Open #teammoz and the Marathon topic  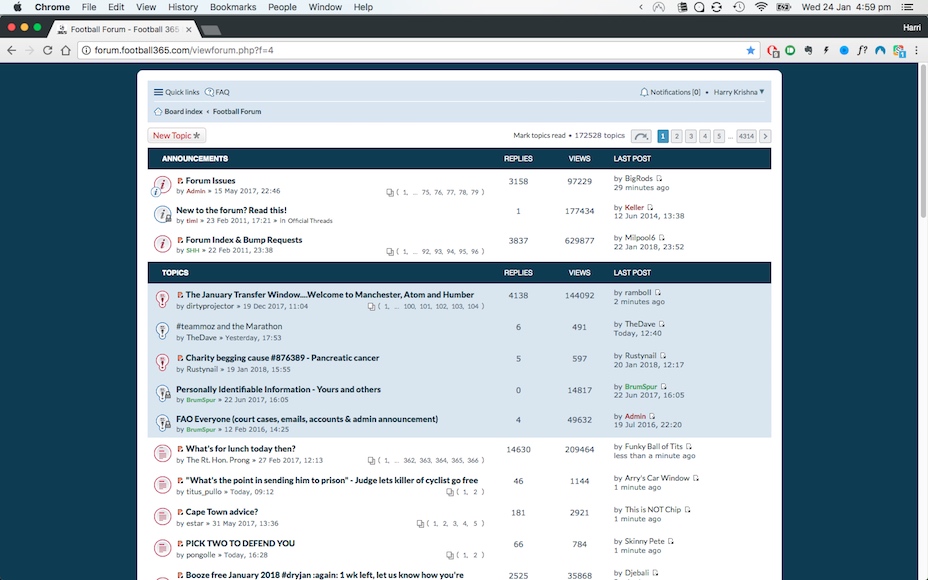(x=229, y=326)
